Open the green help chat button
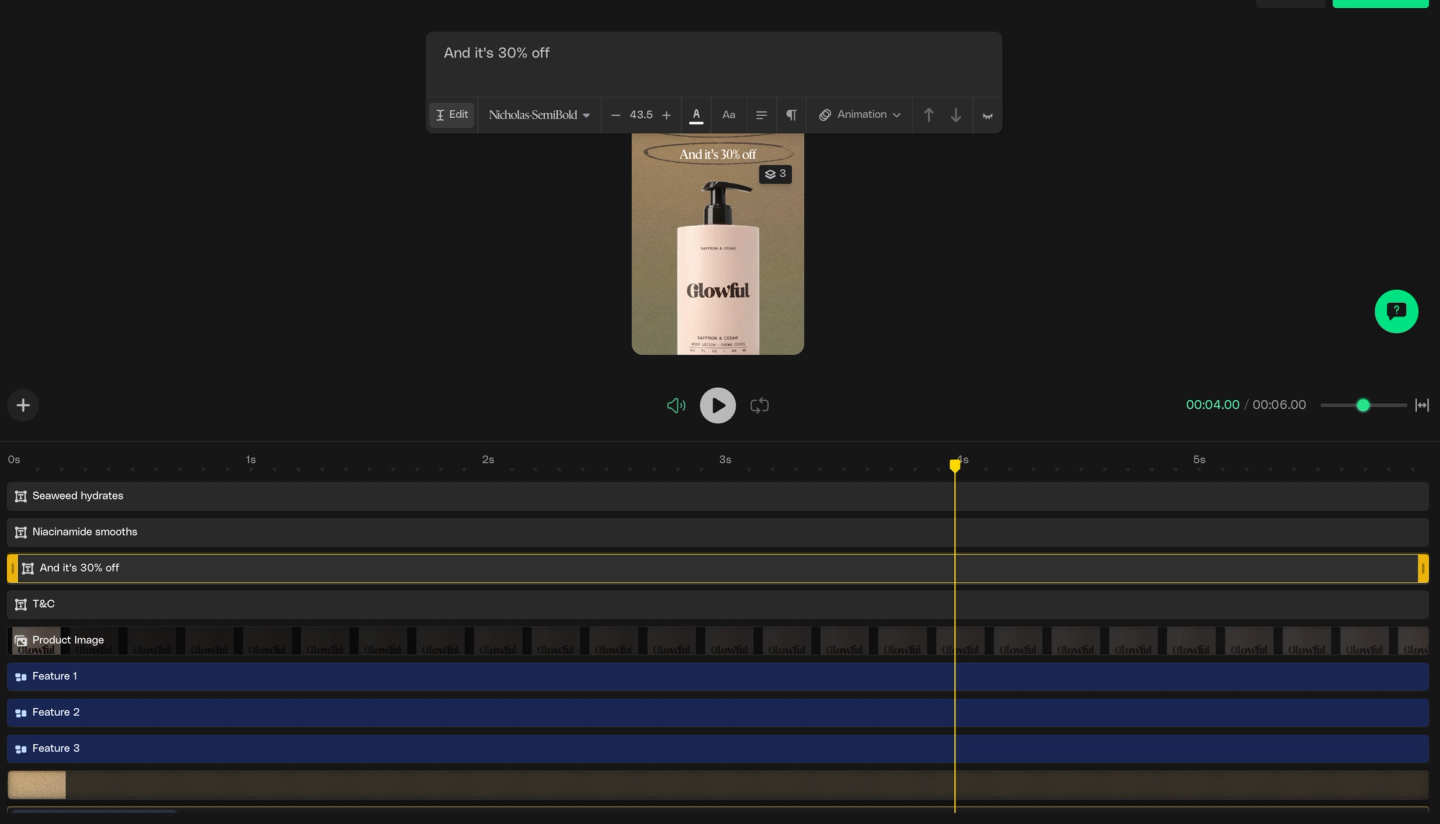 coord(1396,311)
